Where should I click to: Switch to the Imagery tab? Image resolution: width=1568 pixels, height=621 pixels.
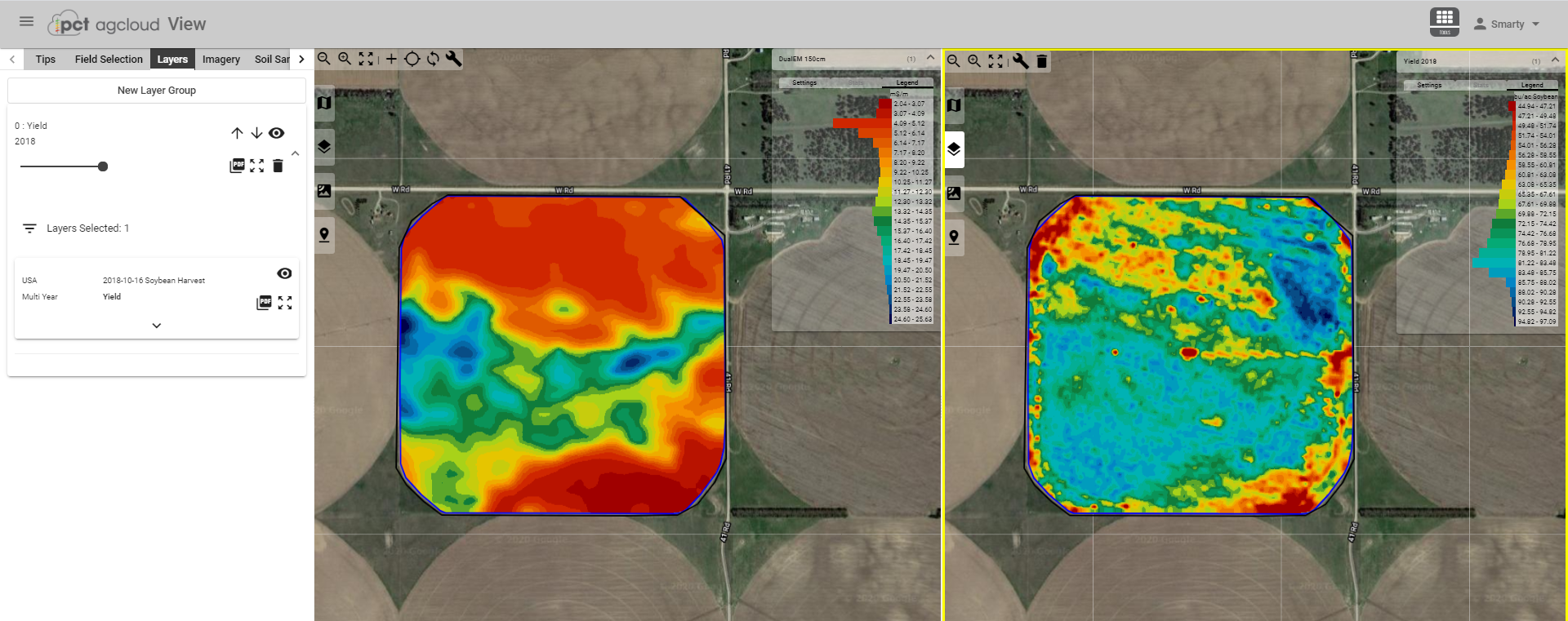[x=221, y=59]
